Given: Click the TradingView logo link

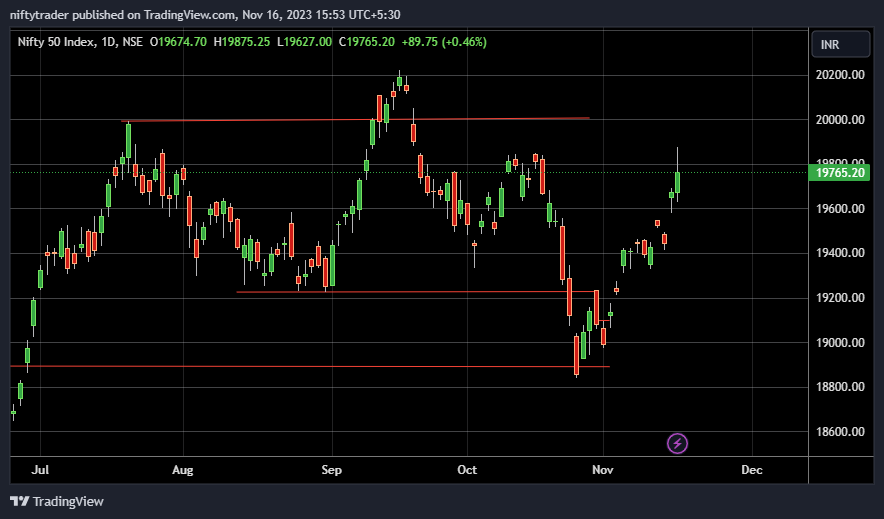Looking at the screenshot, I should pos(57,501).
